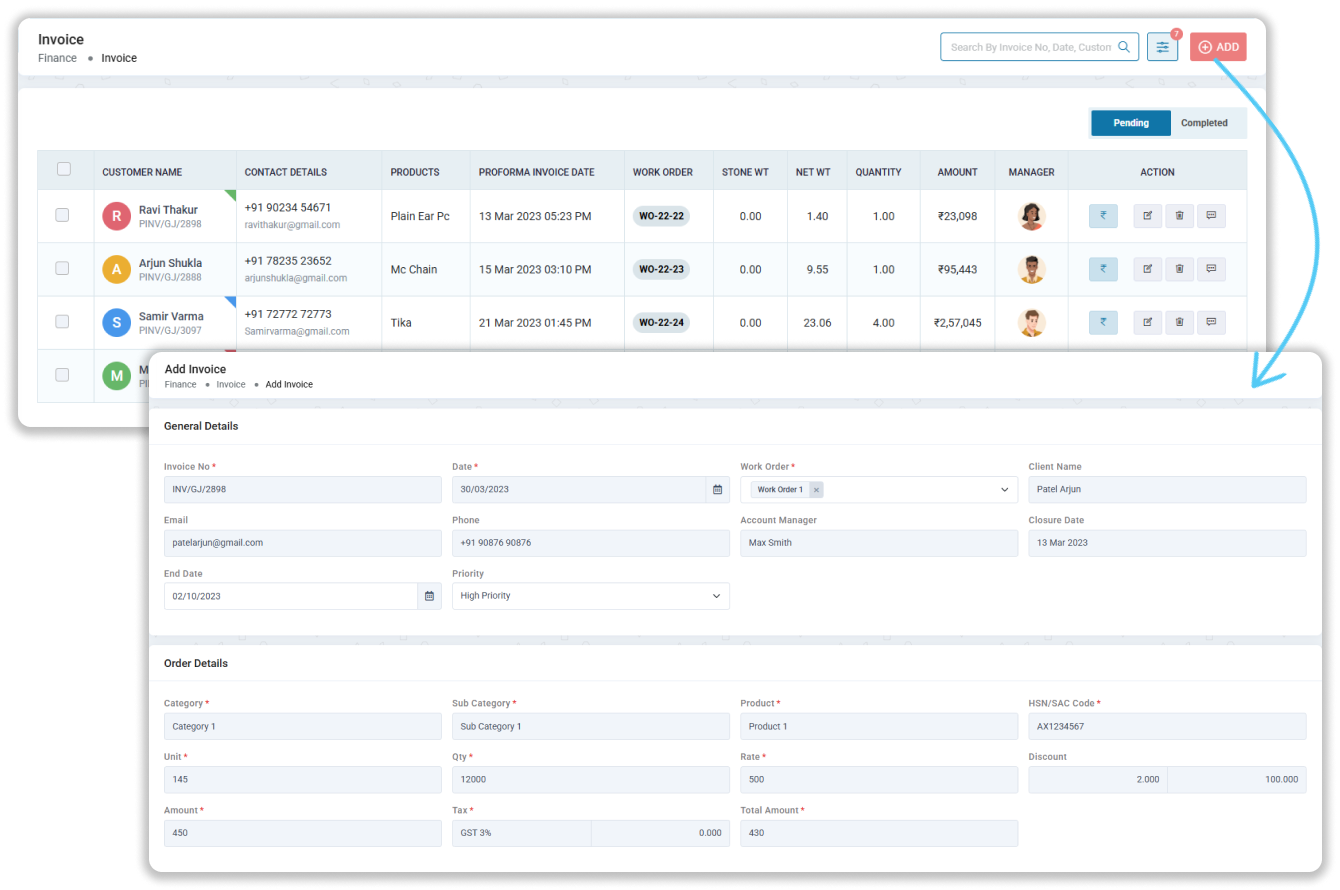Switch to the Completed tab
The height and width of the screenshot is (890, 1340).
(x=1205, y=122)
